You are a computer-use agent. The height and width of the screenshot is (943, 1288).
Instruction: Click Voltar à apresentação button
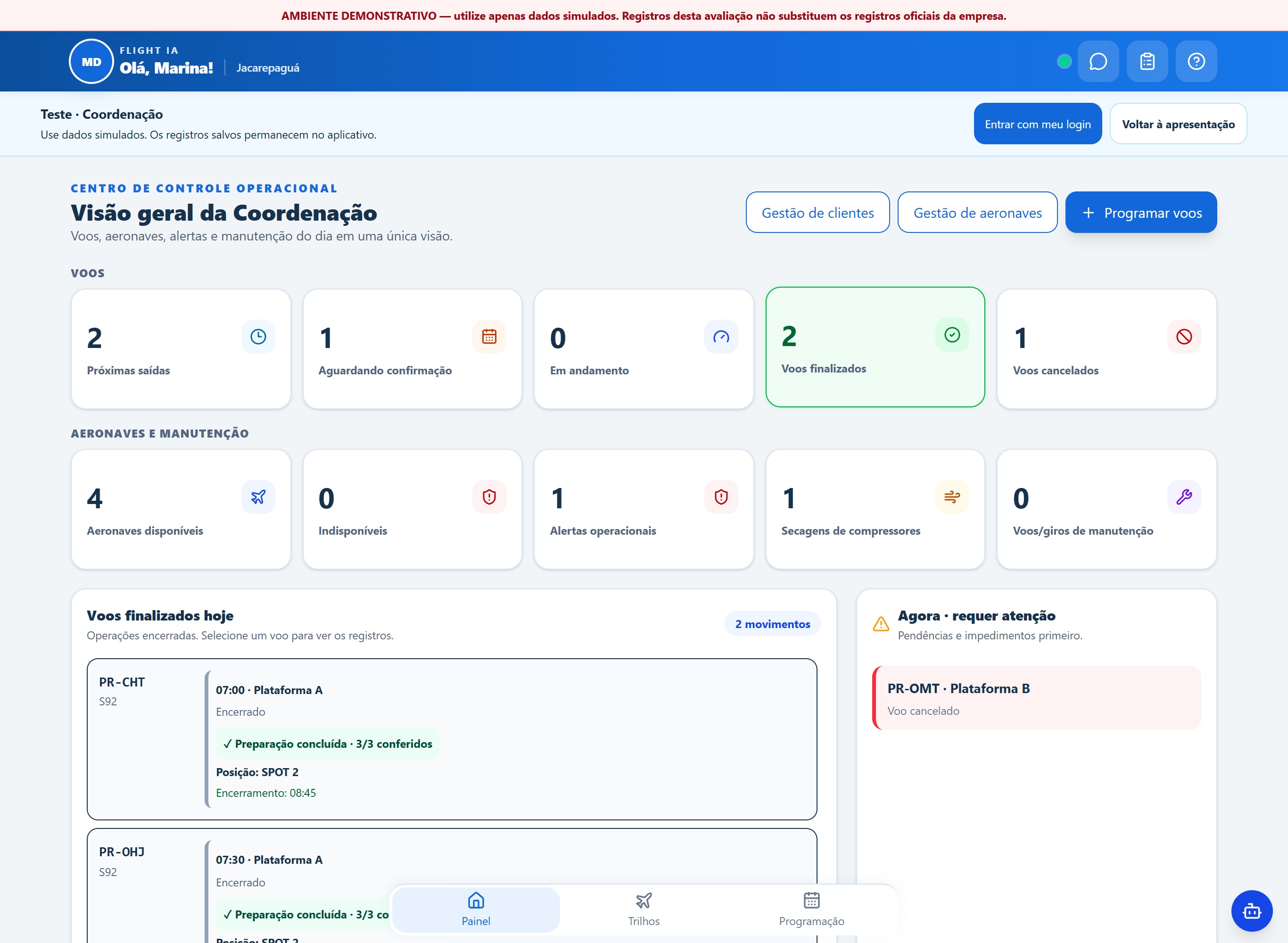click(x=1178, y=124)
